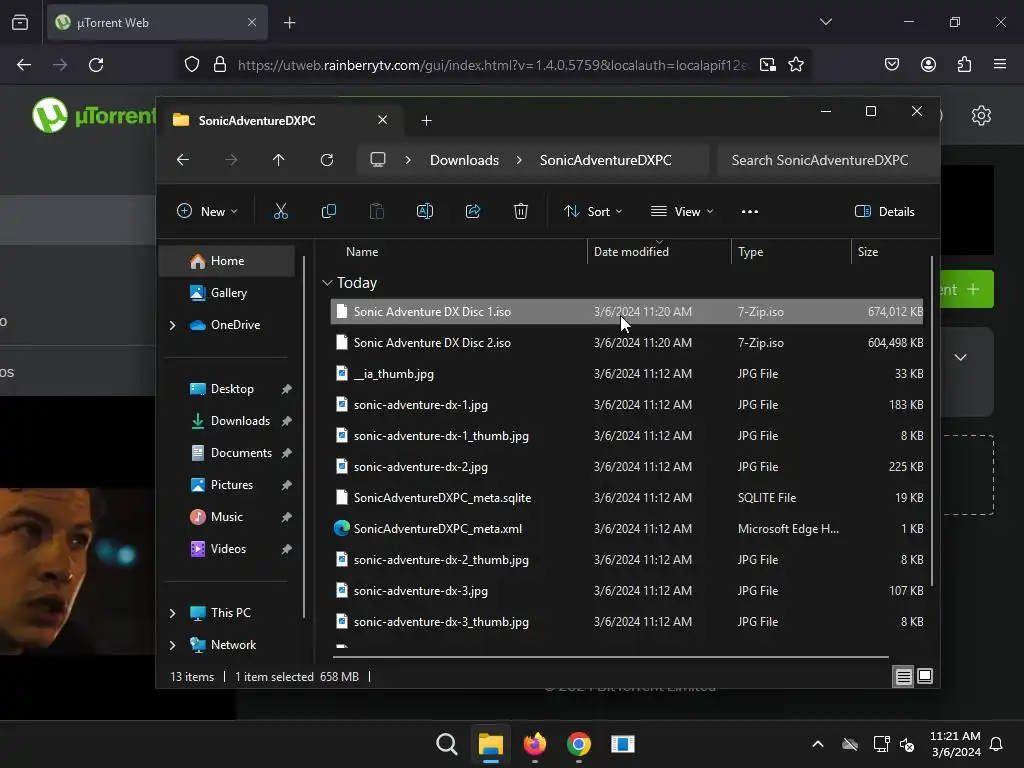Click the This PC monitor icon in address bar

(x=377, y=160)
